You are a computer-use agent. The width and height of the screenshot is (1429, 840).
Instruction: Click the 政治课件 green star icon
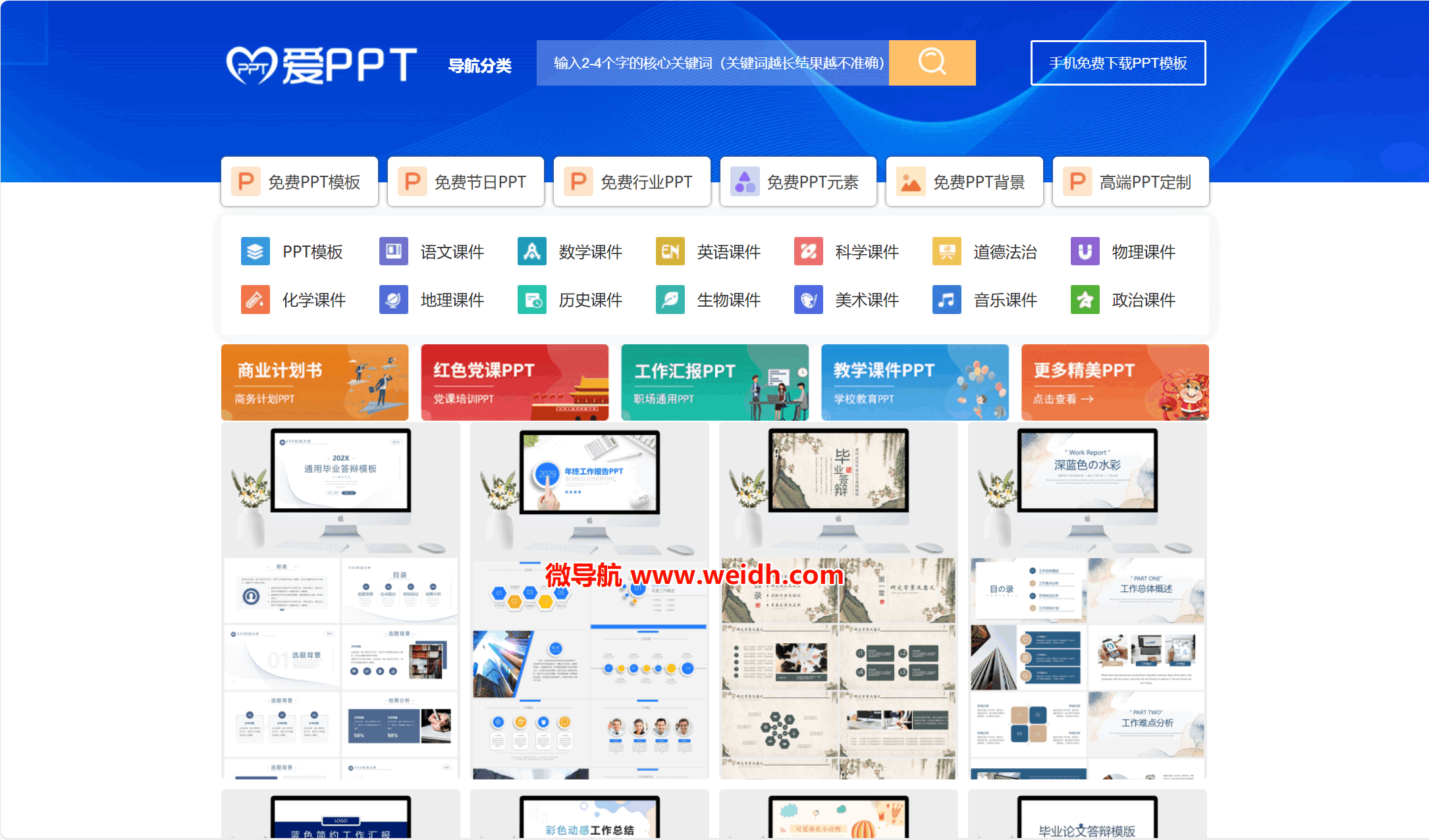point(1085,300)
